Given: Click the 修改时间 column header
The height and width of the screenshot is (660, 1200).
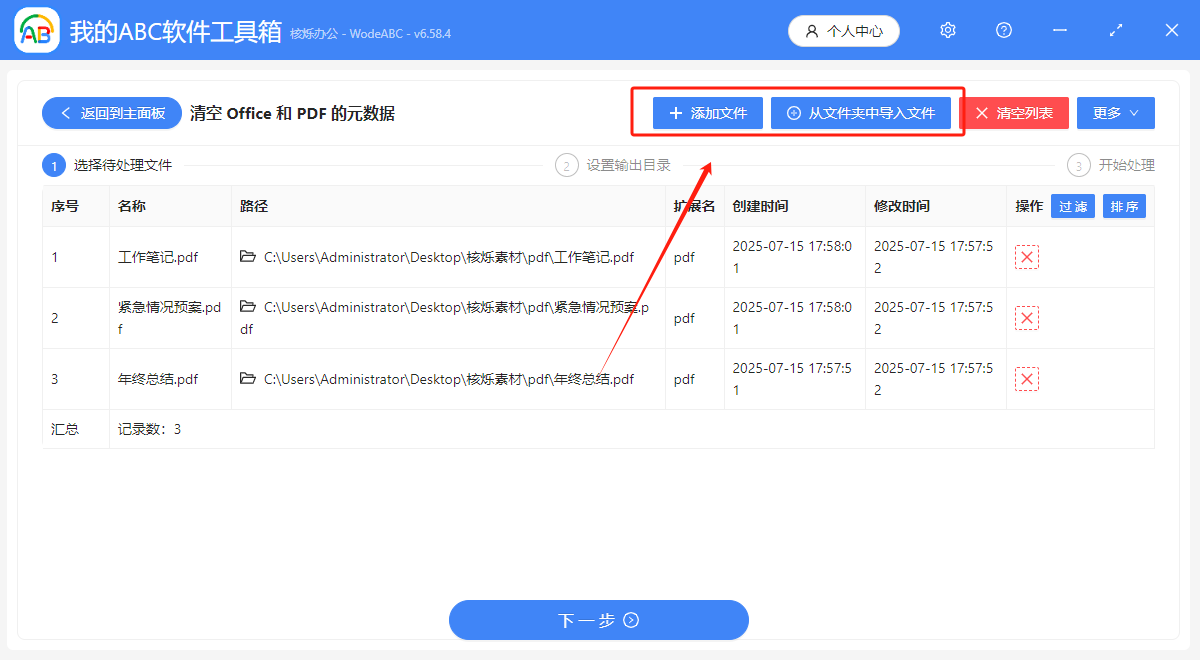Looking at the screenshot, I should 902,206.
